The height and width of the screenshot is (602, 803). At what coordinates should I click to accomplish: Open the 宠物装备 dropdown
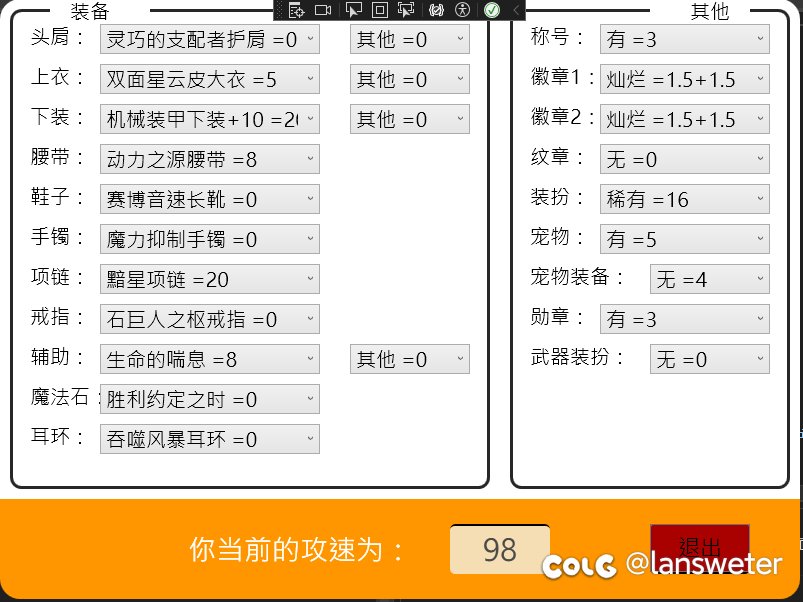pyautogui.click(x=709, y=279)
